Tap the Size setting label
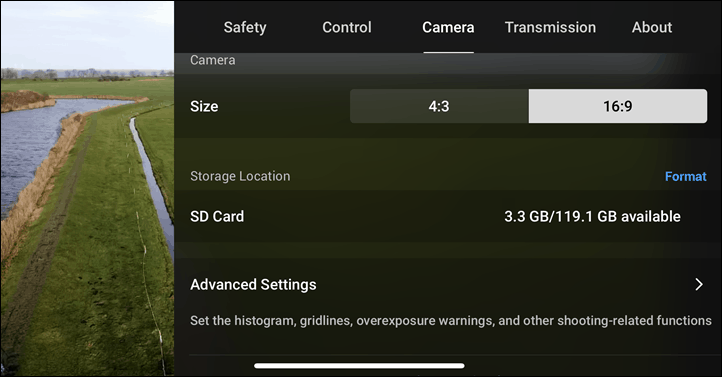This screenshot has width=722, height=377. (204, 106)
